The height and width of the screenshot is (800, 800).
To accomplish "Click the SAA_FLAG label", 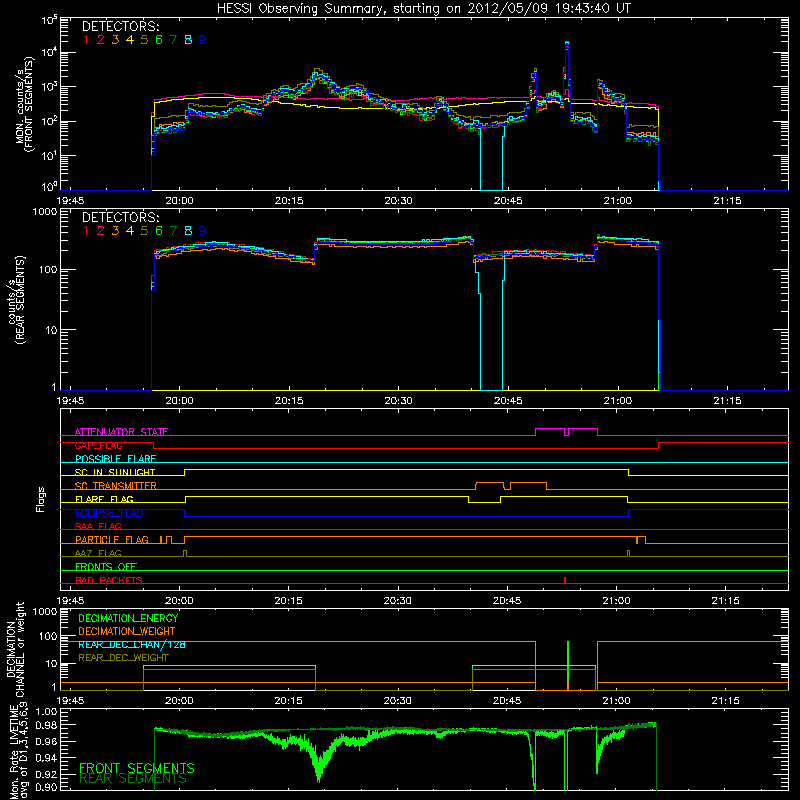I will pos(98,526).
